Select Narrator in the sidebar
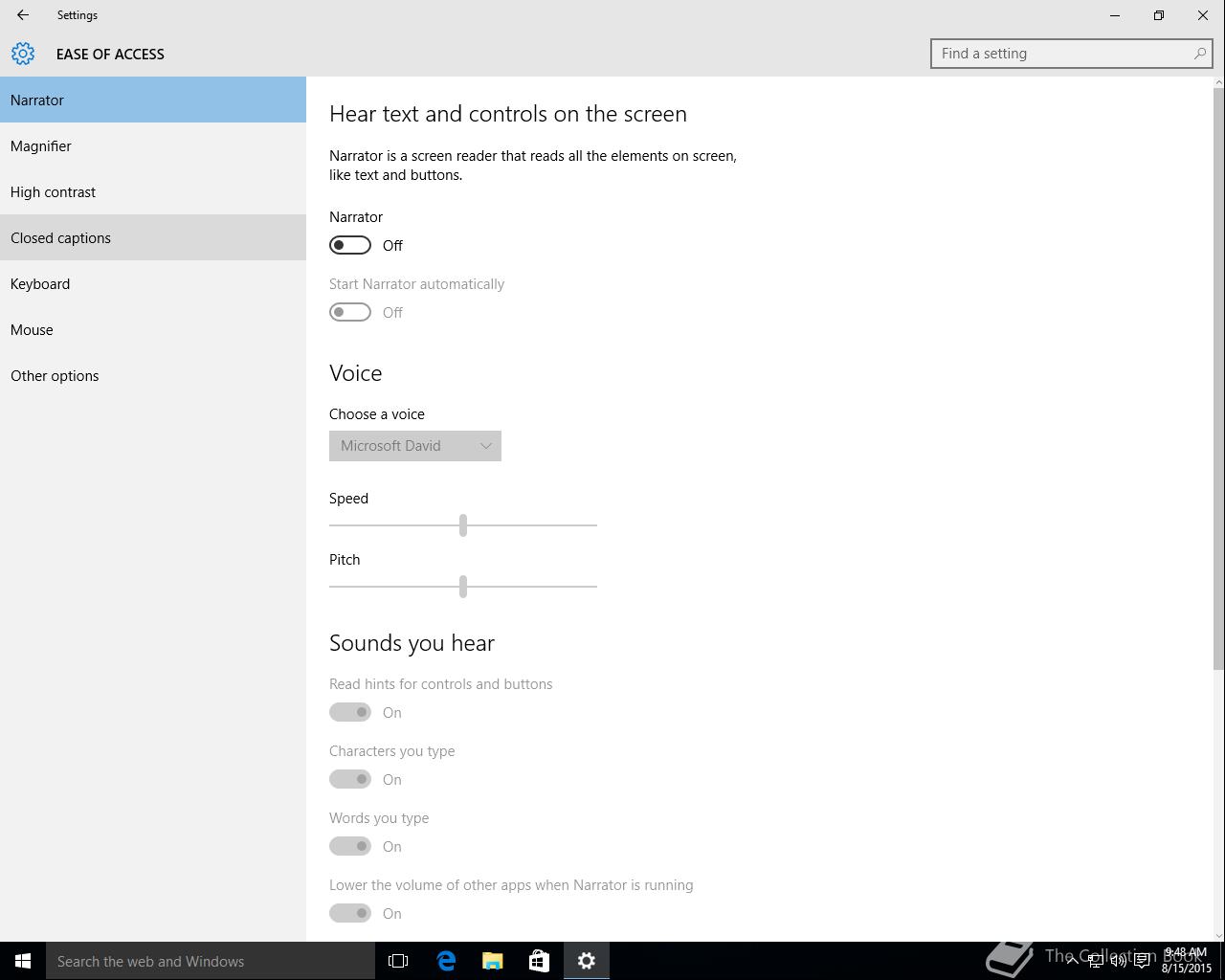 [153, 100]
